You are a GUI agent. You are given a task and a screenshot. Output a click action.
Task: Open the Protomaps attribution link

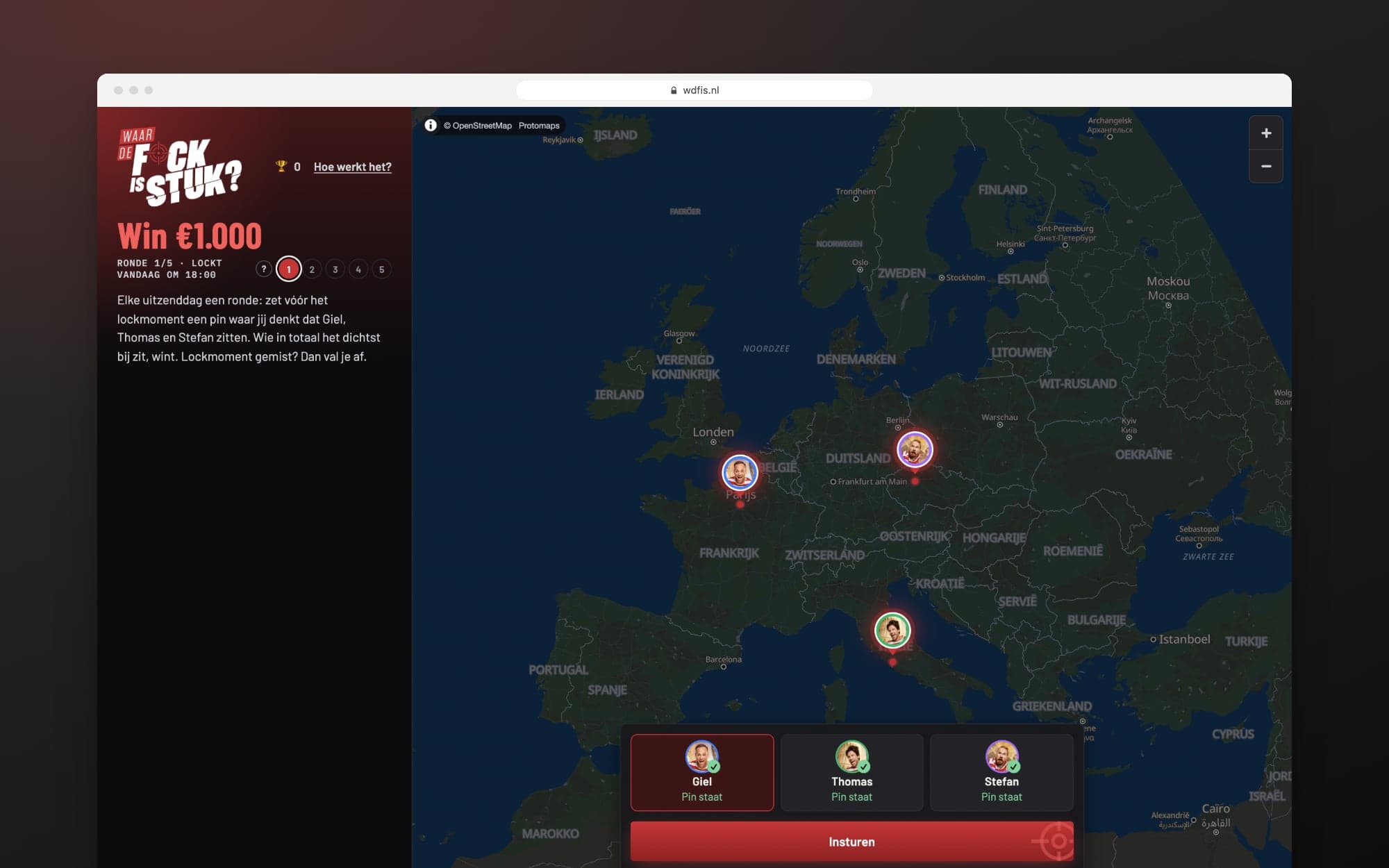[539, 126]
